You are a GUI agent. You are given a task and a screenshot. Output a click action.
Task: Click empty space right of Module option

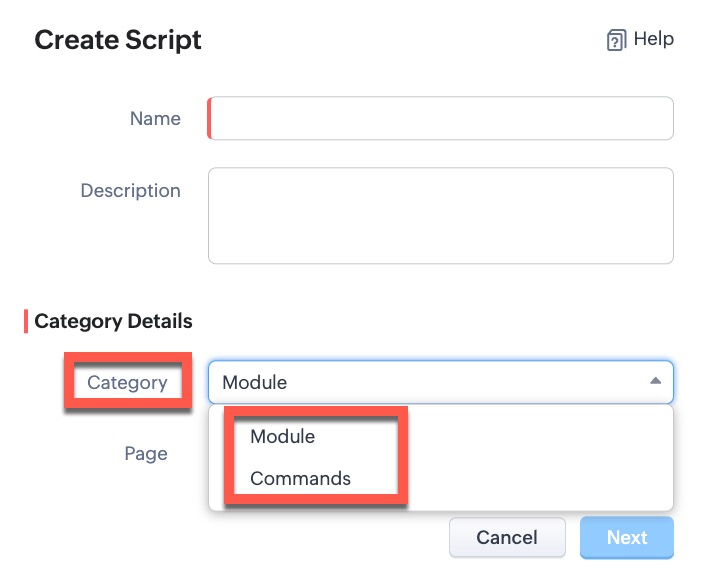[540, 437]
